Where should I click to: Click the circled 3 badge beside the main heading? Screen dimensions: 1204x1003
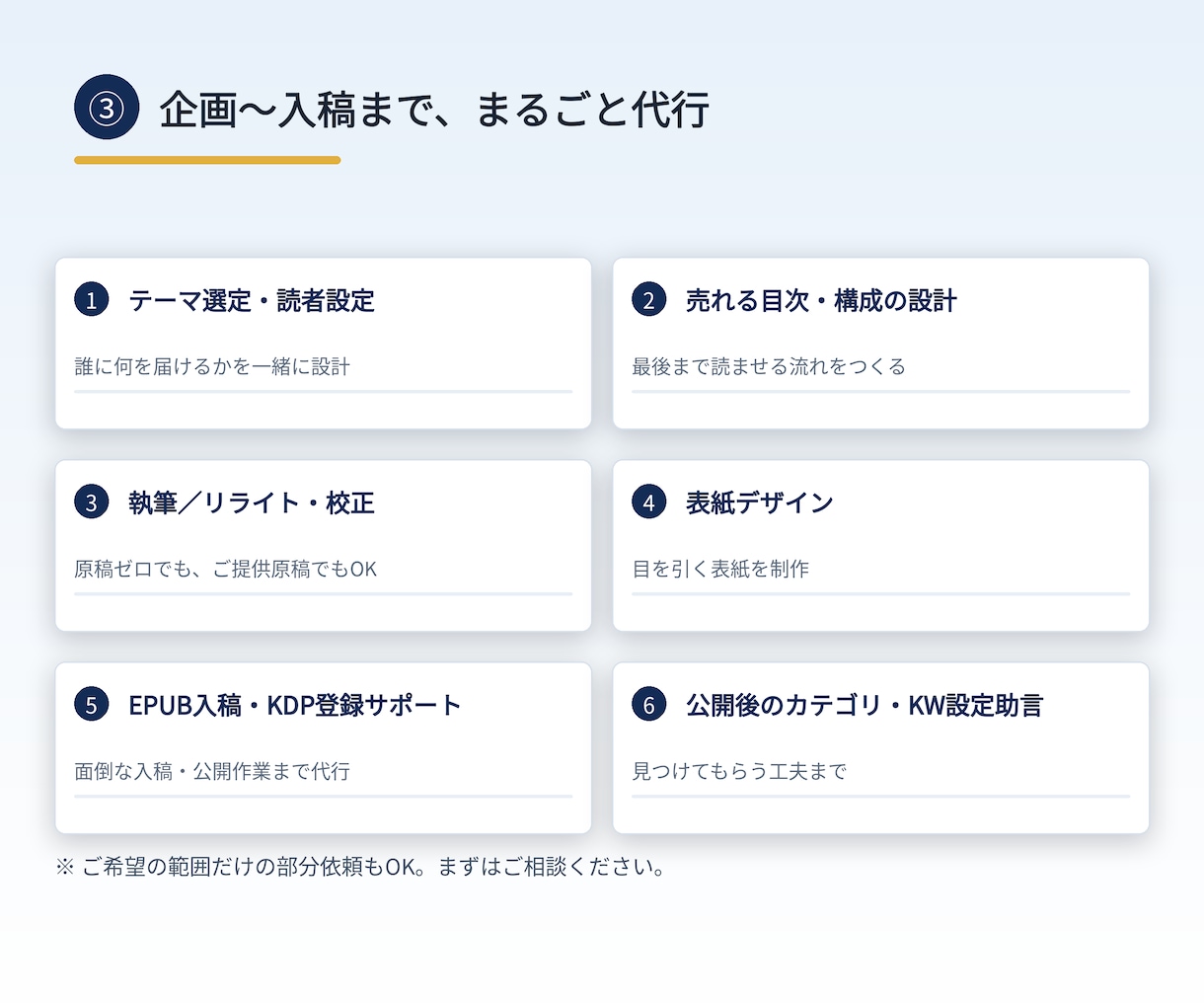[107, 107]
